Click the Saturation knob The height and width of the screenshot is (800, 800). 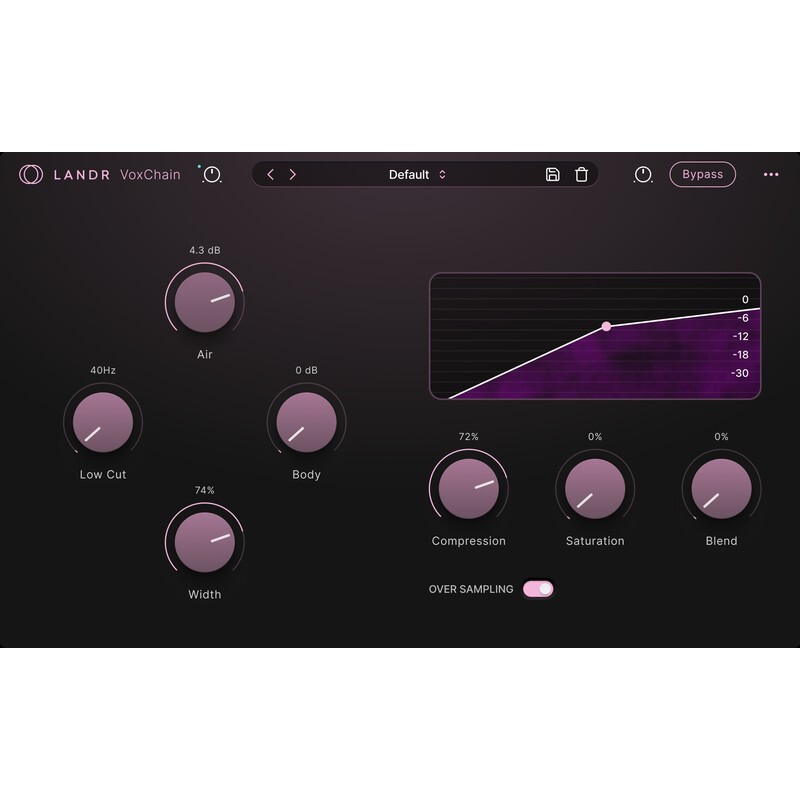(595, 489)
